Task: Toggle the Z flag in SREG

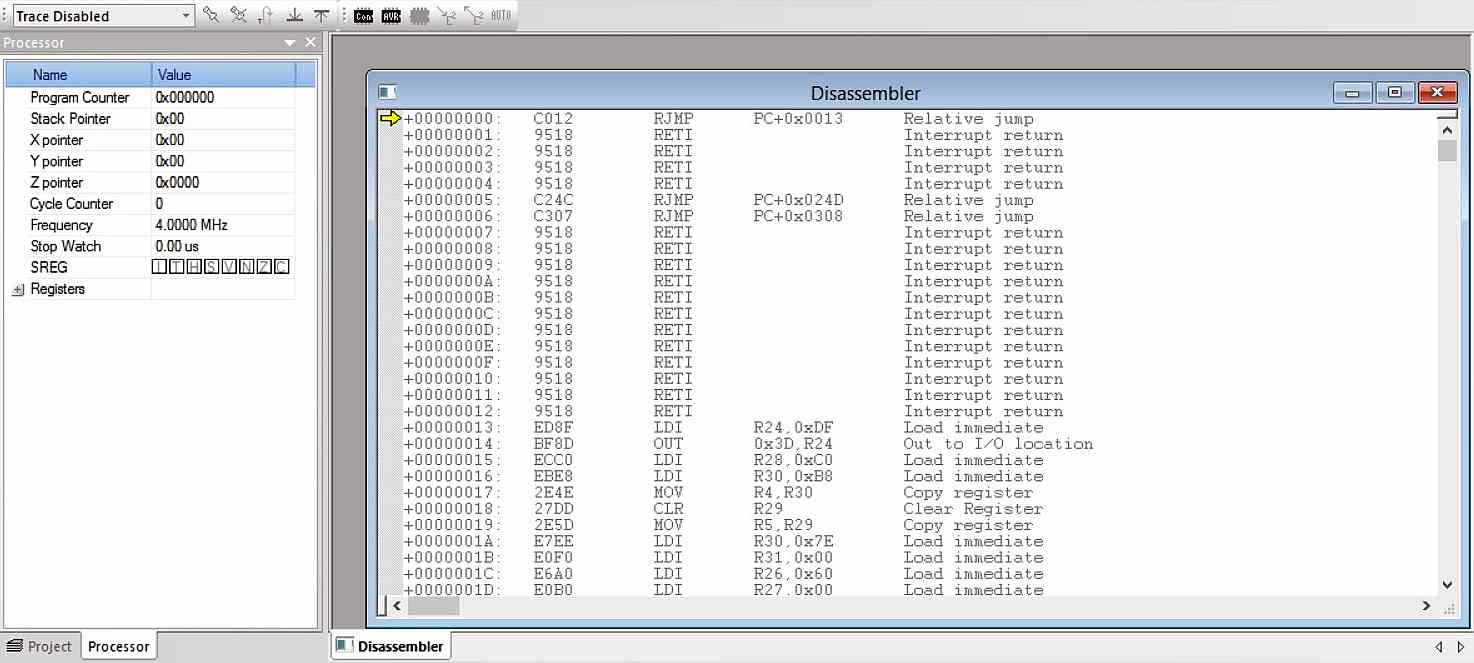Action: [264, 267]
